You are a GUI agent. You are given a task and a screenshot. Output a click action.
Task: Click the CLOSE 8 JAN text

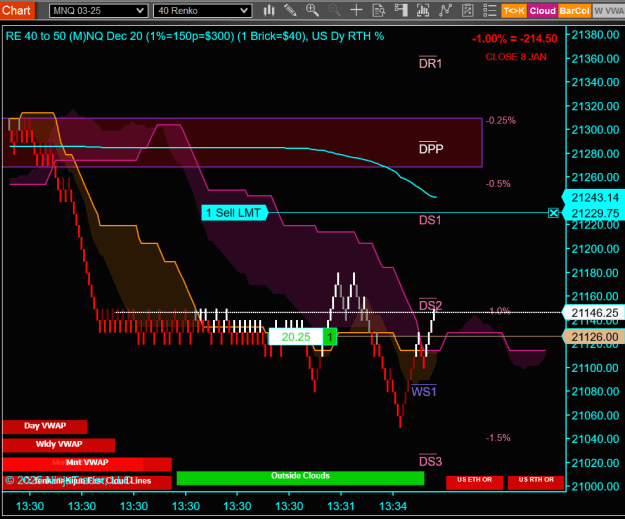coord(516,57)
